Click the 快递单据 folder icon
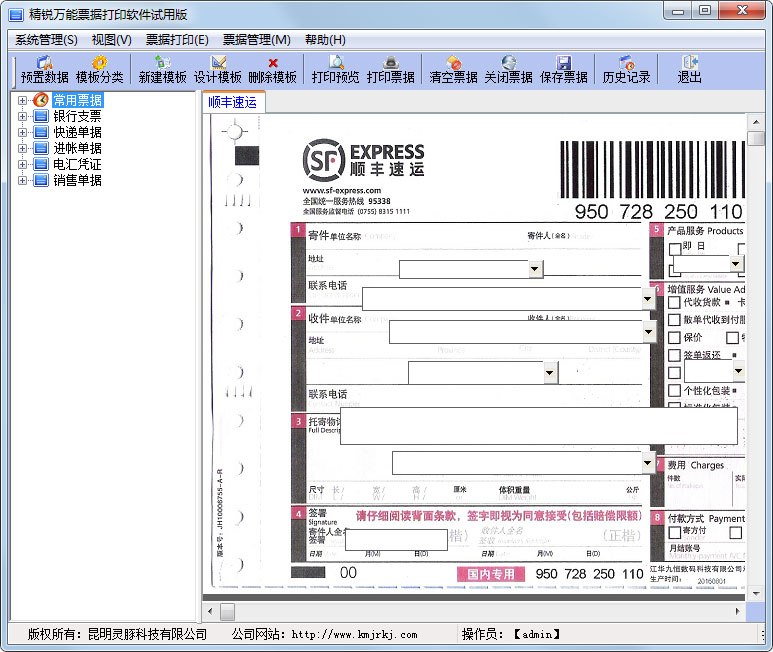Image resolution: width=773 pixels, height=652 pixels. 41,132
